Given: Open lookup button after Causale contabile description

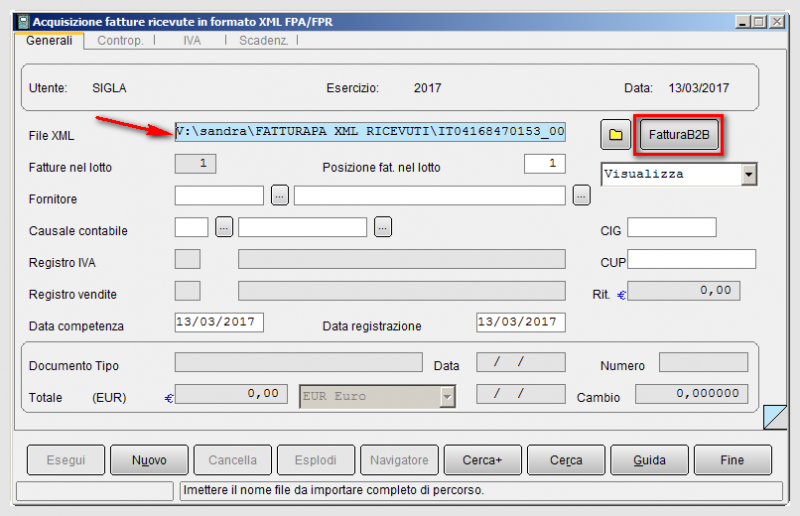Looking at the screenshot, I should tap(383, 227).
